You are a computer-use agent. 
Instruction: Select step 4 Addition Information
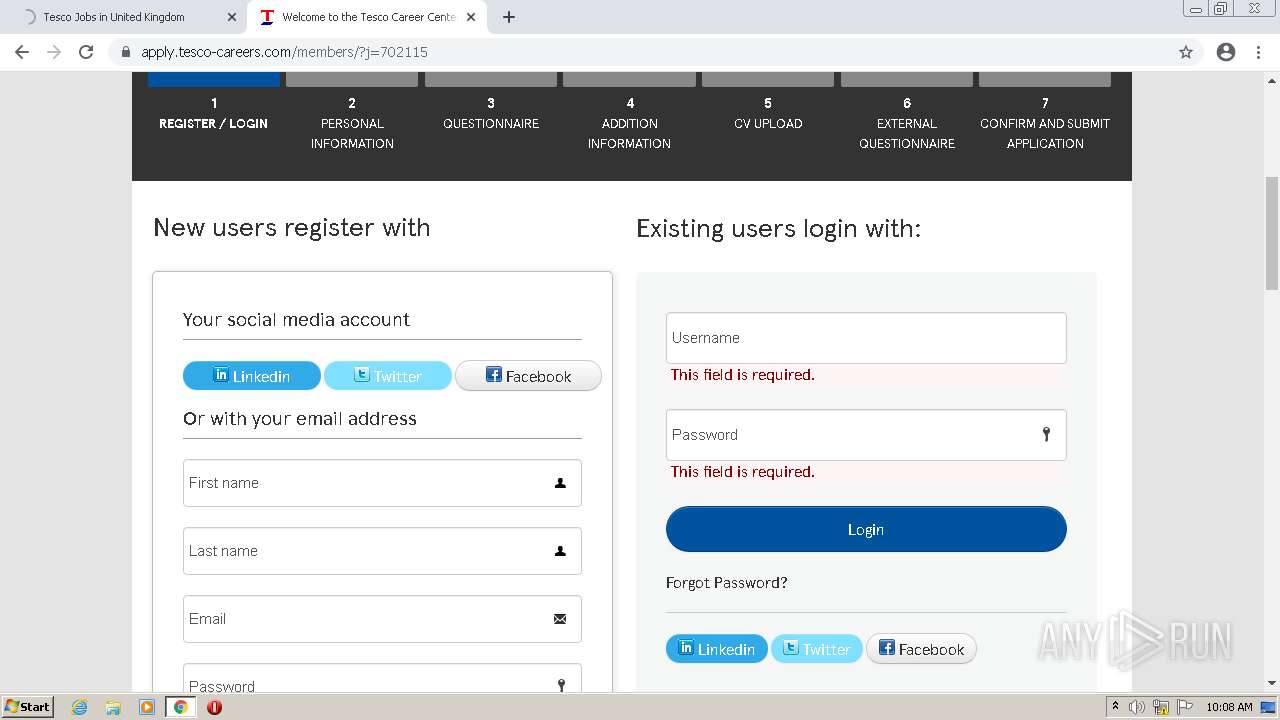pyautogui.click(x=629, y=123)
